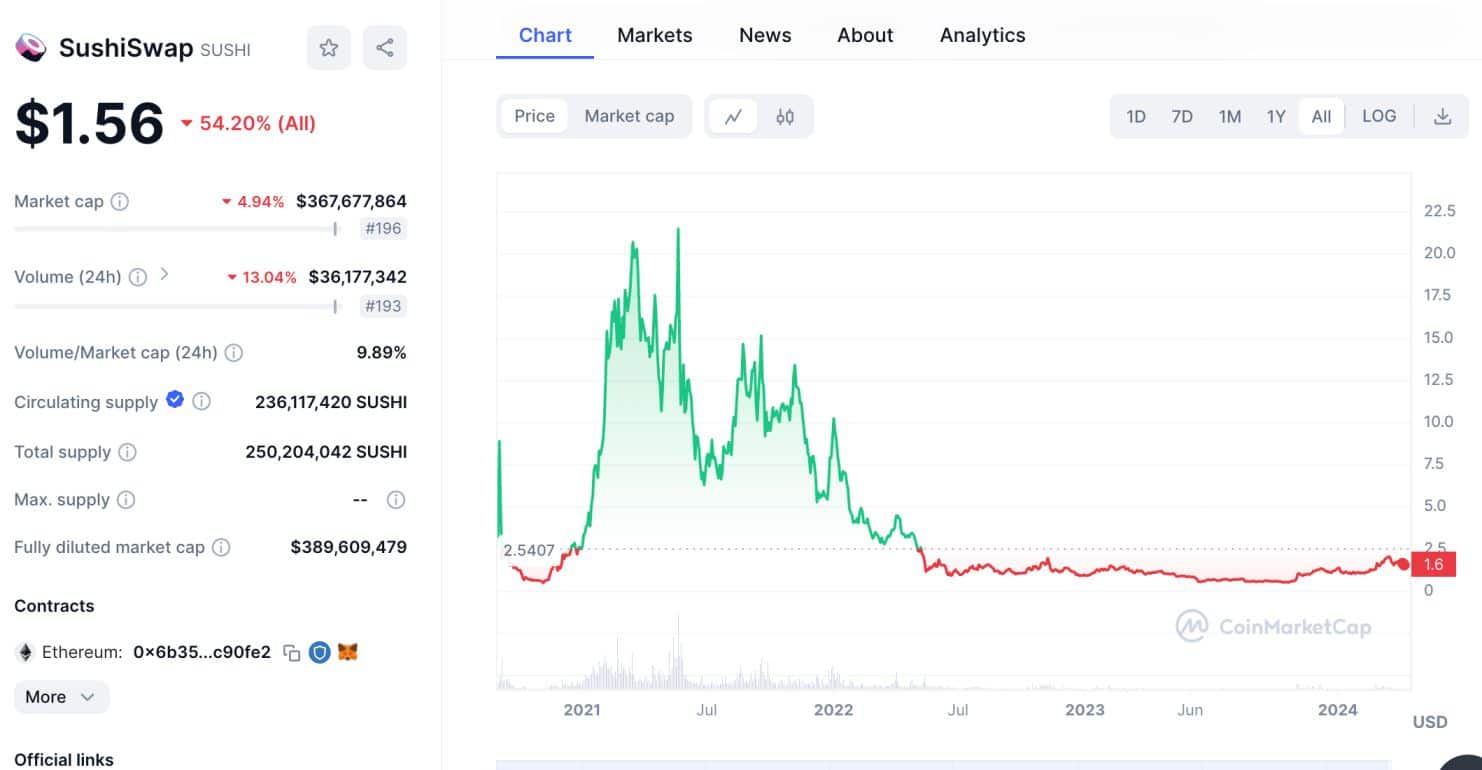The width and height of the screenshot is (1482, 770).
Task: Click the Official links heading
Action: click(x=64, y=760)
